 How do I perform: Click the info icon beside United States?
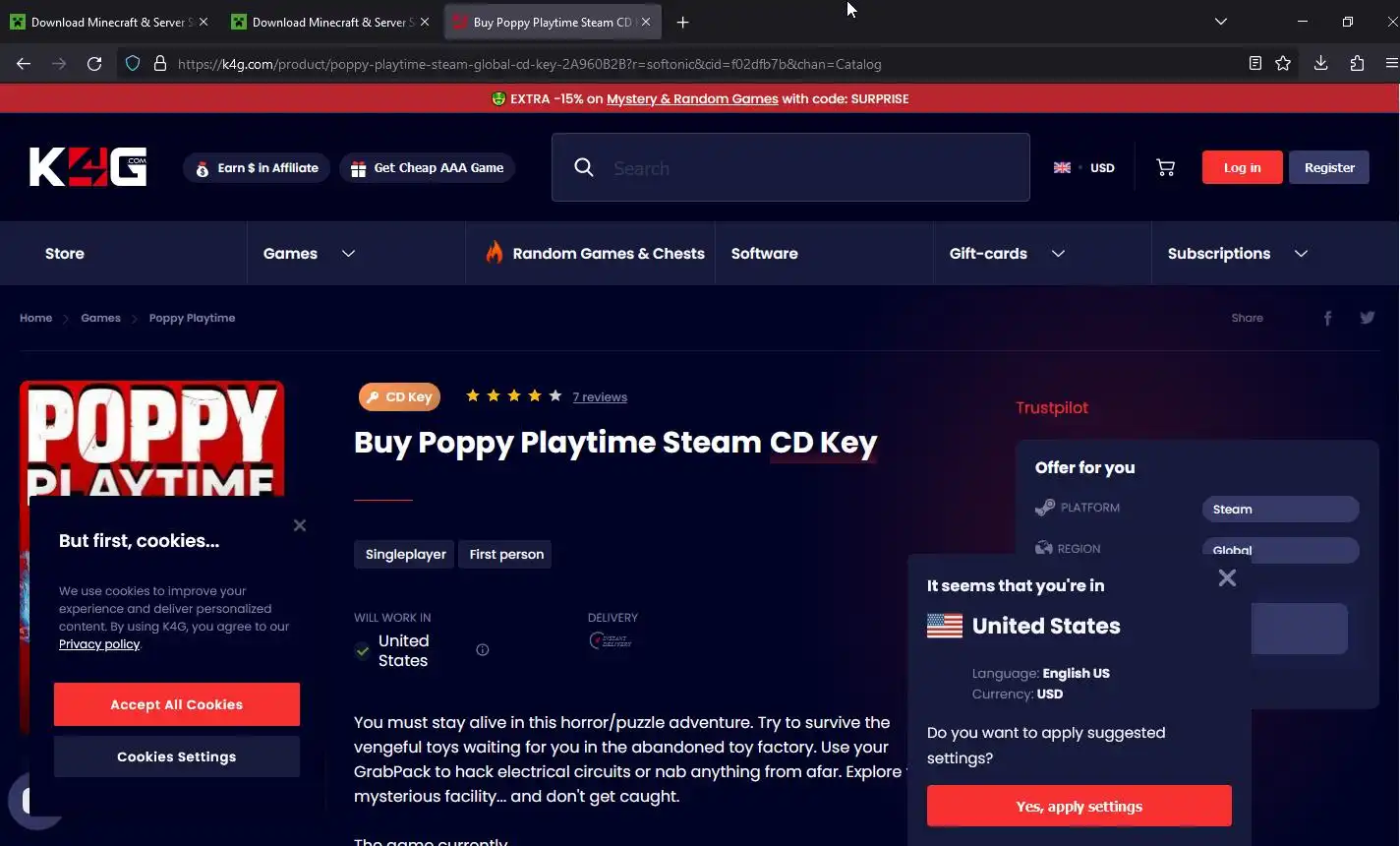(x=482, y=649)
